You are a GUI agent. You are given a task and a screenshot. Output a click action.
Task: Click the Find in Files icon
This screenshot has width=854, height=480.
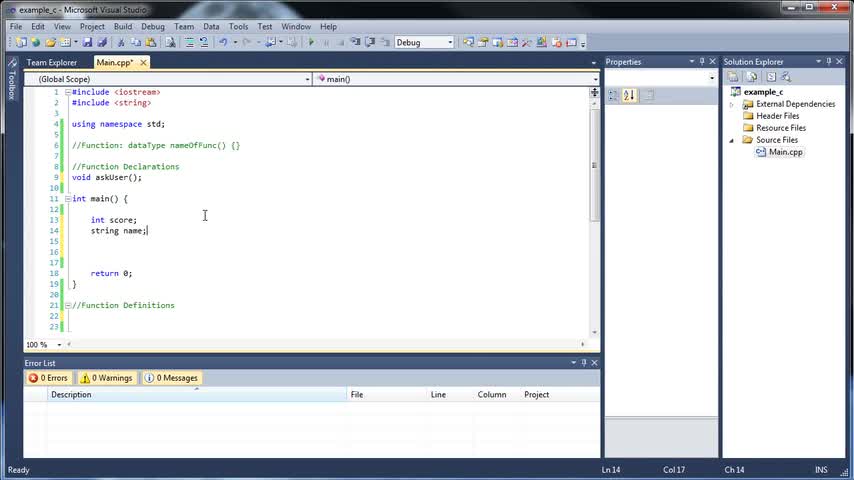[x=170, y=42]
